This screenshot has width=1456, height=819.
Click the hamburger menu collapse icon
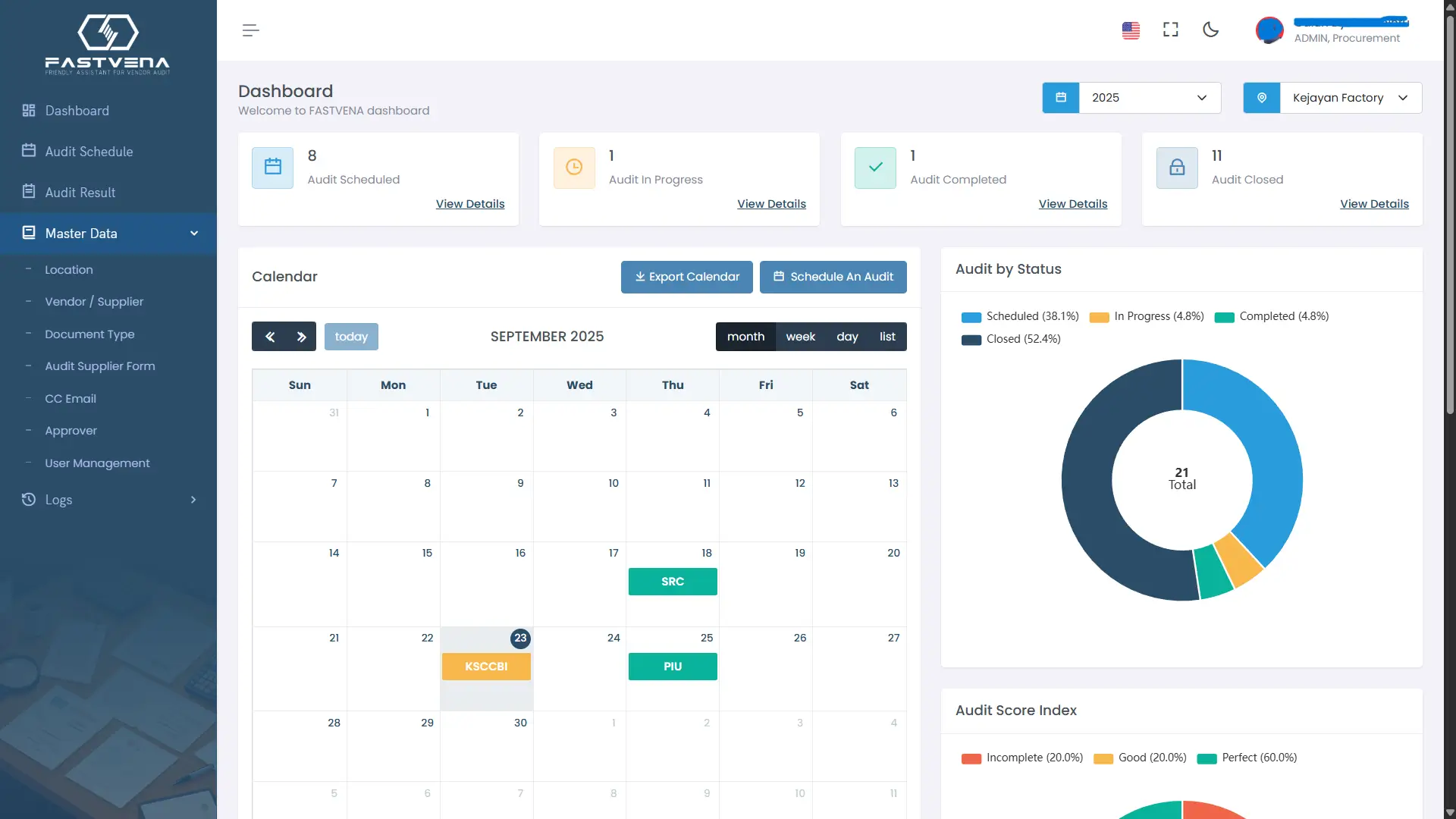[x=250, y=30]
